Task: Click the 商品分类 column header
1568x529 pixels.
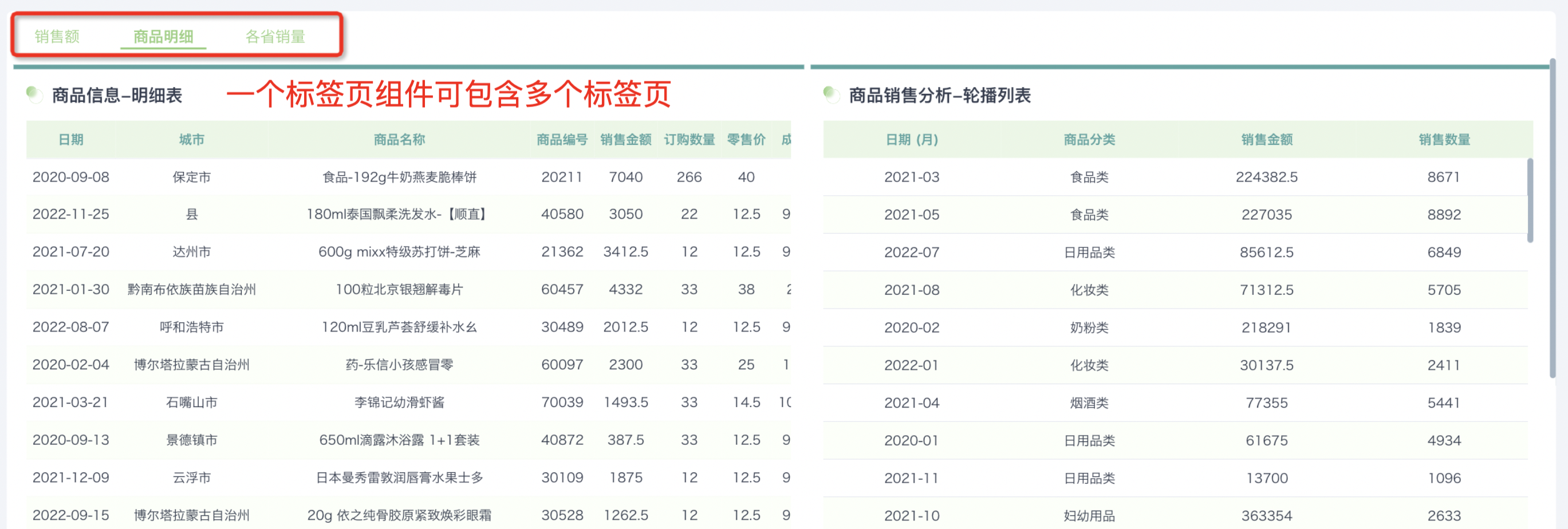Action: click(x=1089, y=139)
